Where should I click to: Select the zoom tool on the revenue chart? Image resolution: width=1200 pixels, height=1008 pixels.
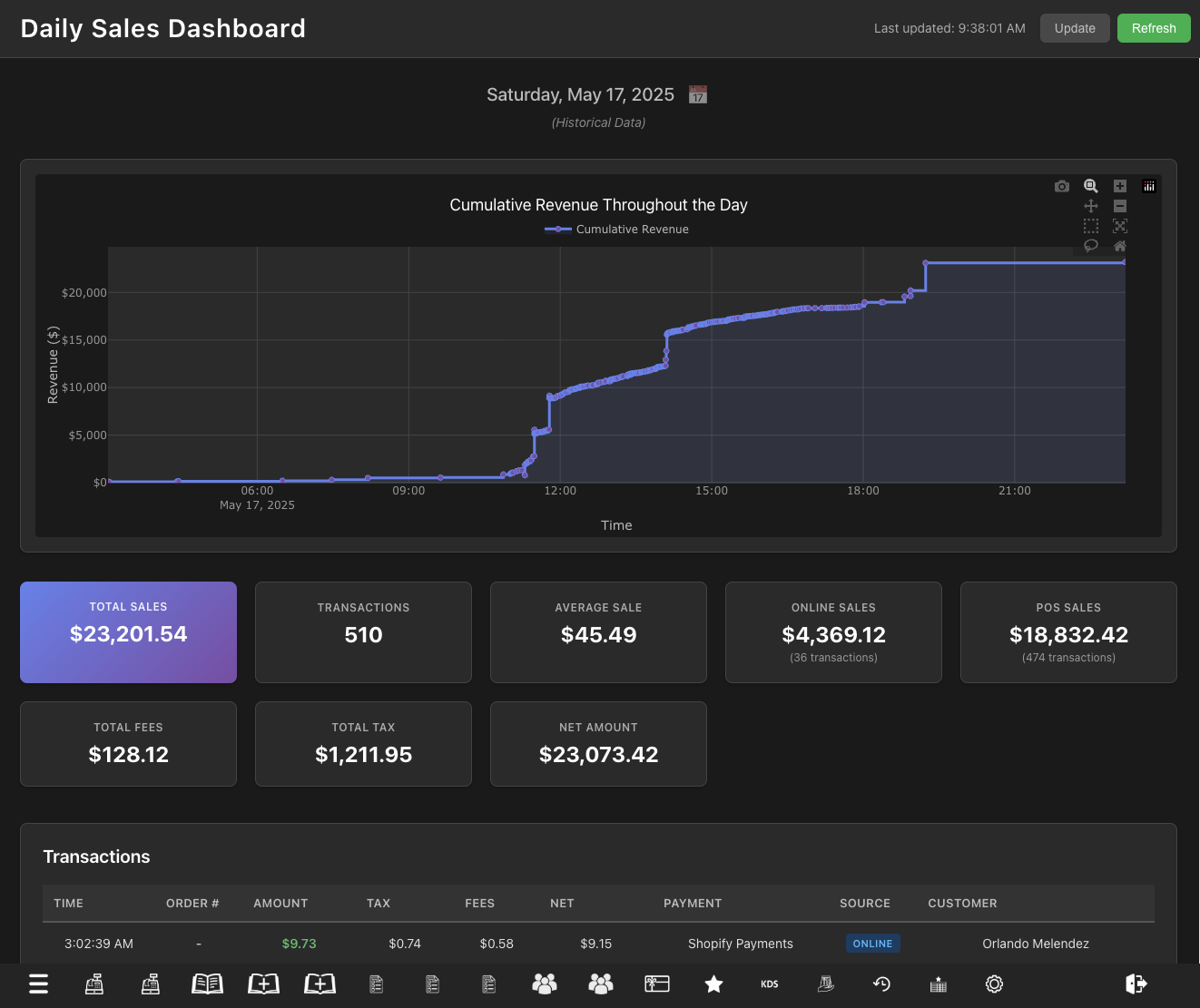[x=1091, y=186]
